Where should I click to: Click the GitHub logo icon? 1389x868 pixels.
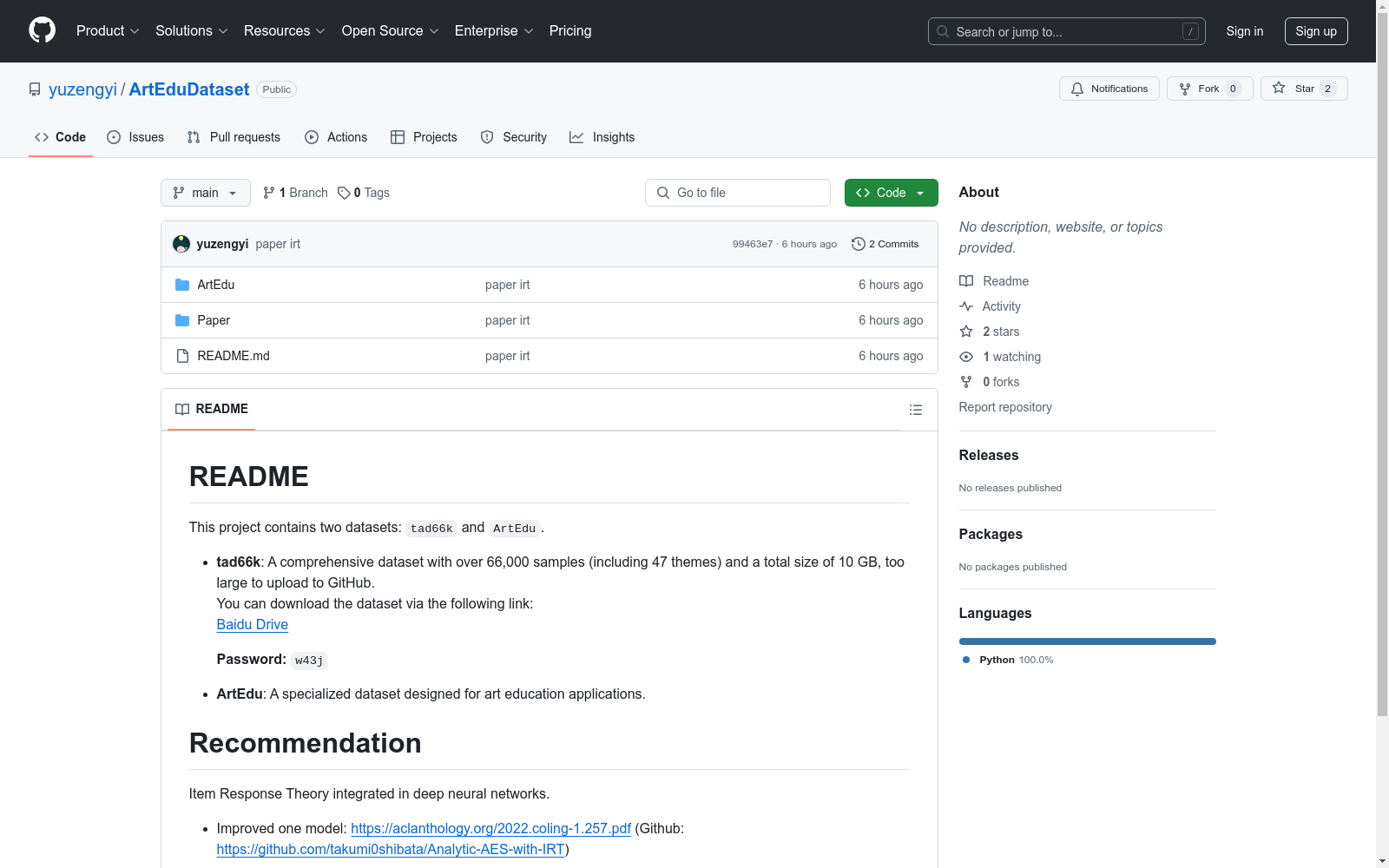pos(42,30)
